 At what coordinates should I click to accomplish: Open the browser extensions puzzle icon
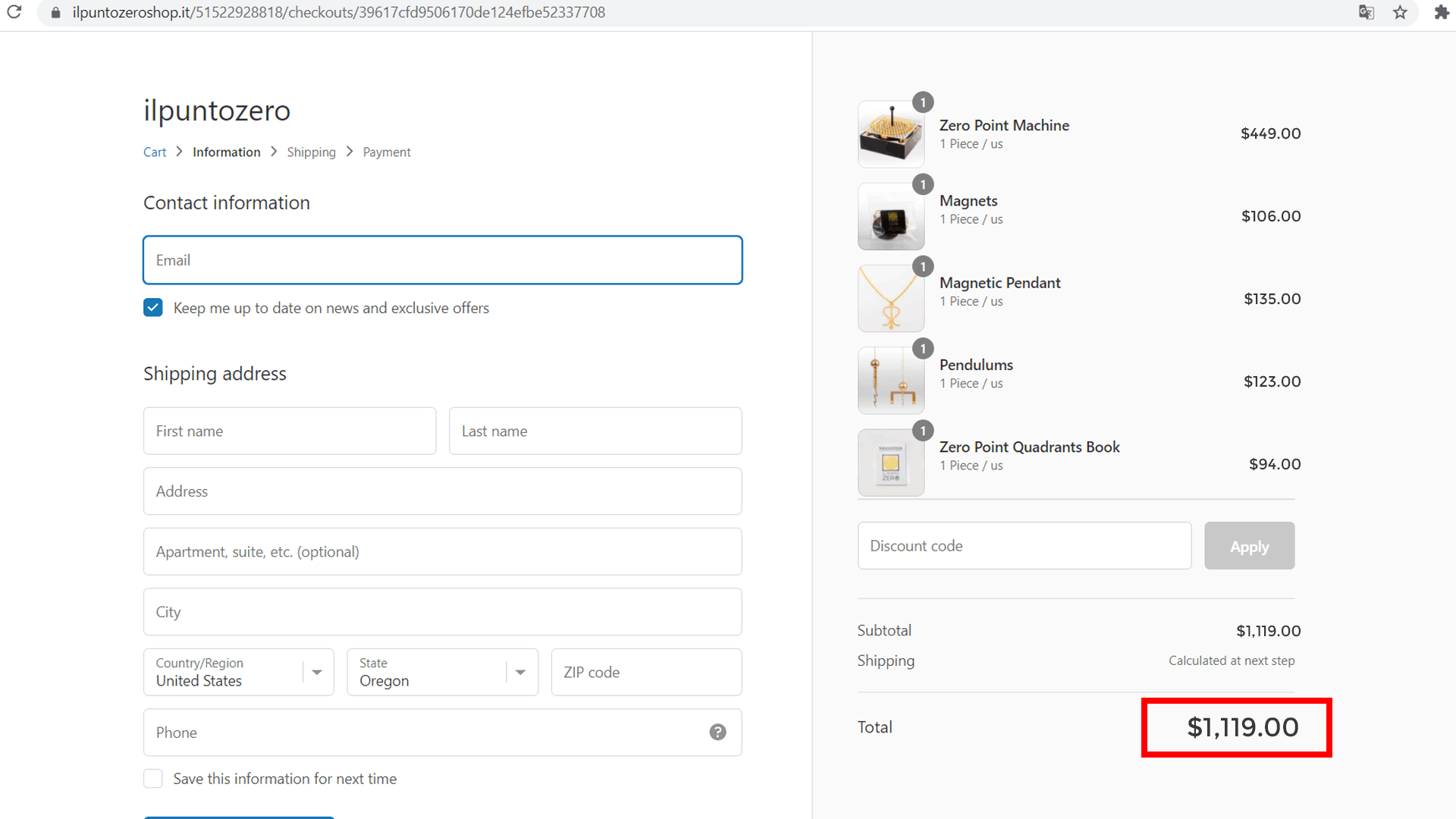click(x=1441, y=12)
